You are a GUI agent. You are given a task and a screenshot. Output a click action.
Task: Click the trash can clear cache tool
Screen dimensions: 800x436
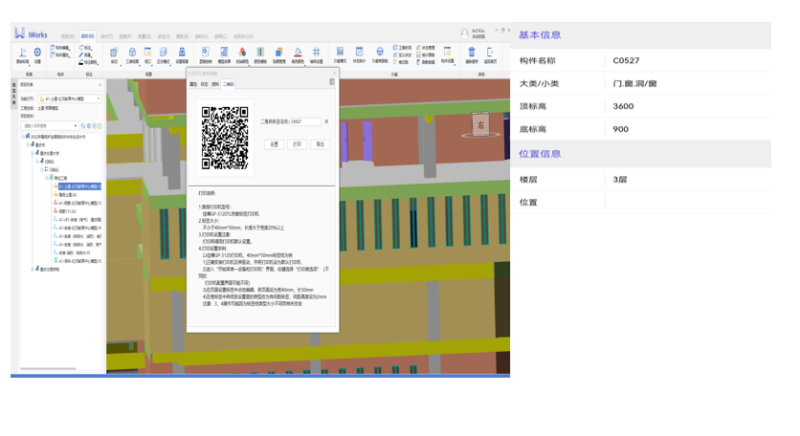point(471,55)
